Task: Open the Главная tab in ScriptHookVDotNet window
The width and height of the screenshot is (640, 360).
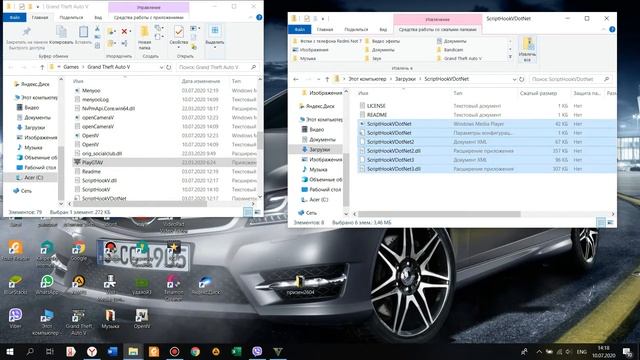Action: point(325,29)
